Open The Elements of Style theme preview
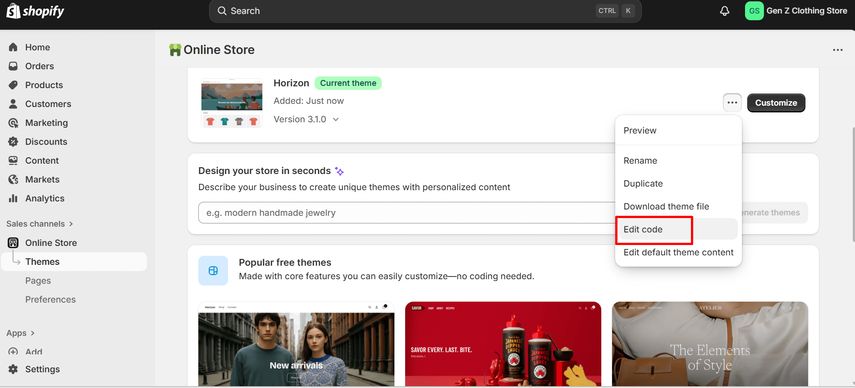Image resolution: width=855 pixels, height=388 pixels. point(710,344)
